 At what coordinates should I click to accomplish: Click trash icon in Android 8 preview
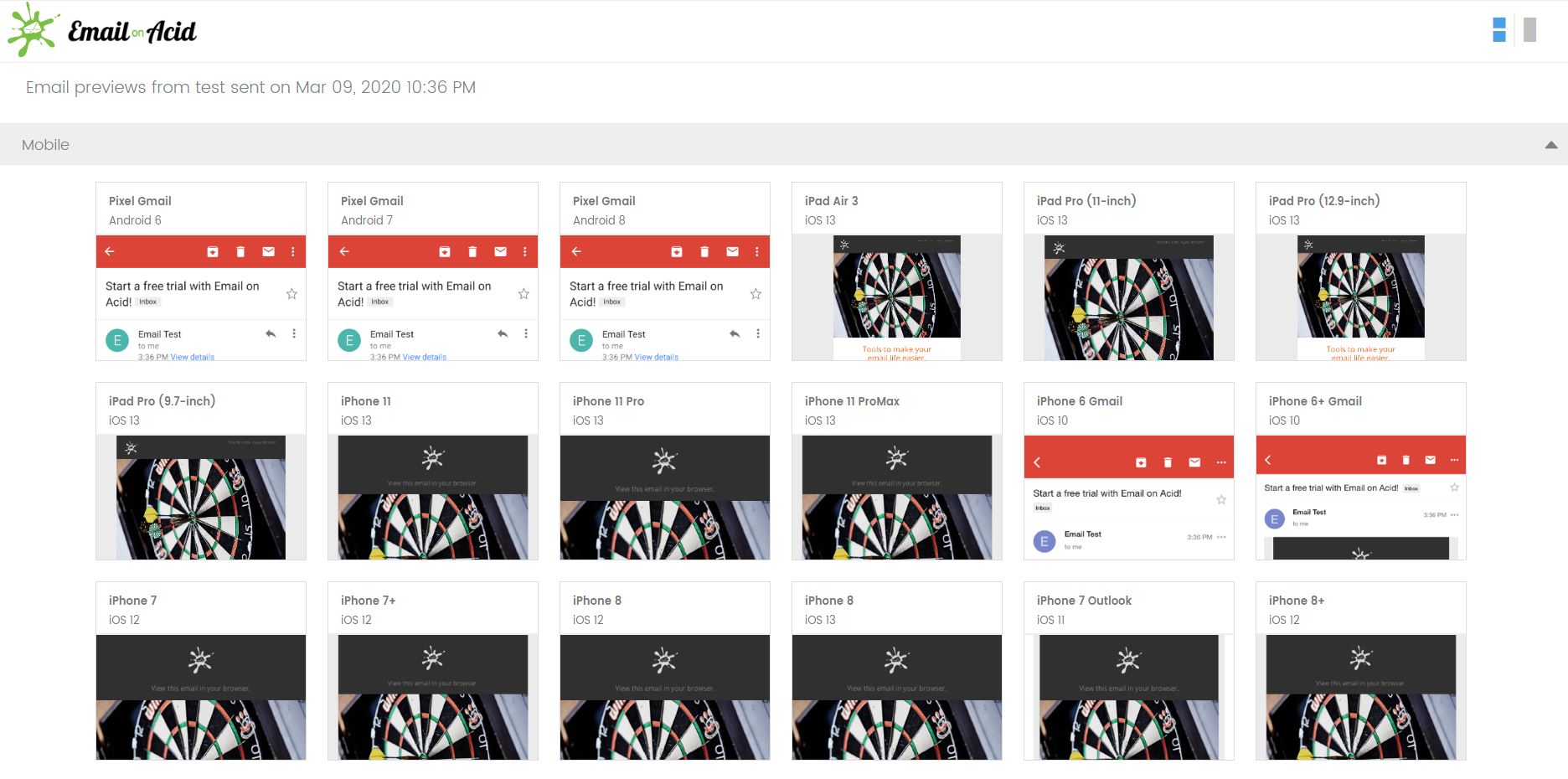pyautogui.click(x=704, y=251)
